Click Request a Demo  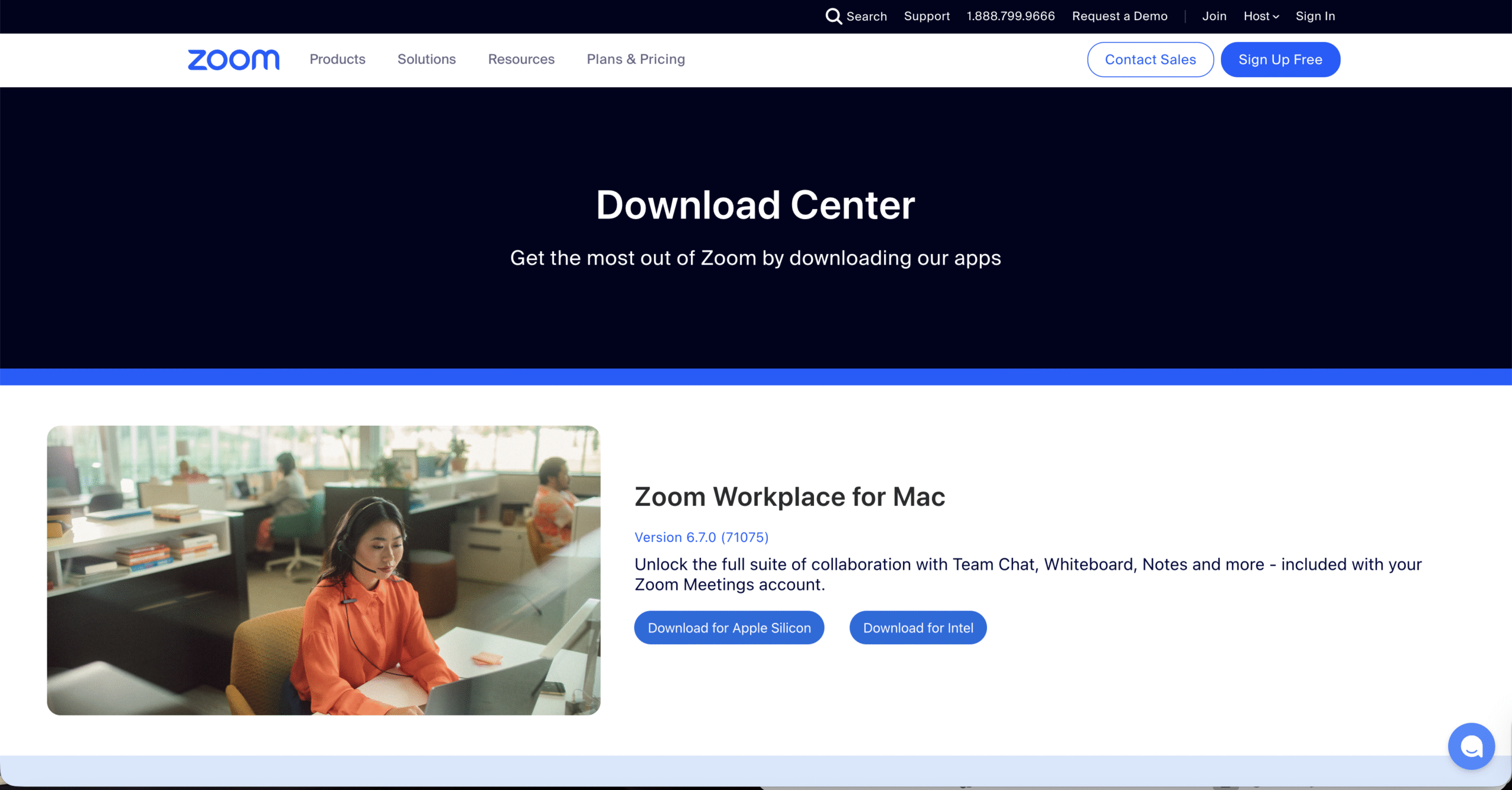1120,16
